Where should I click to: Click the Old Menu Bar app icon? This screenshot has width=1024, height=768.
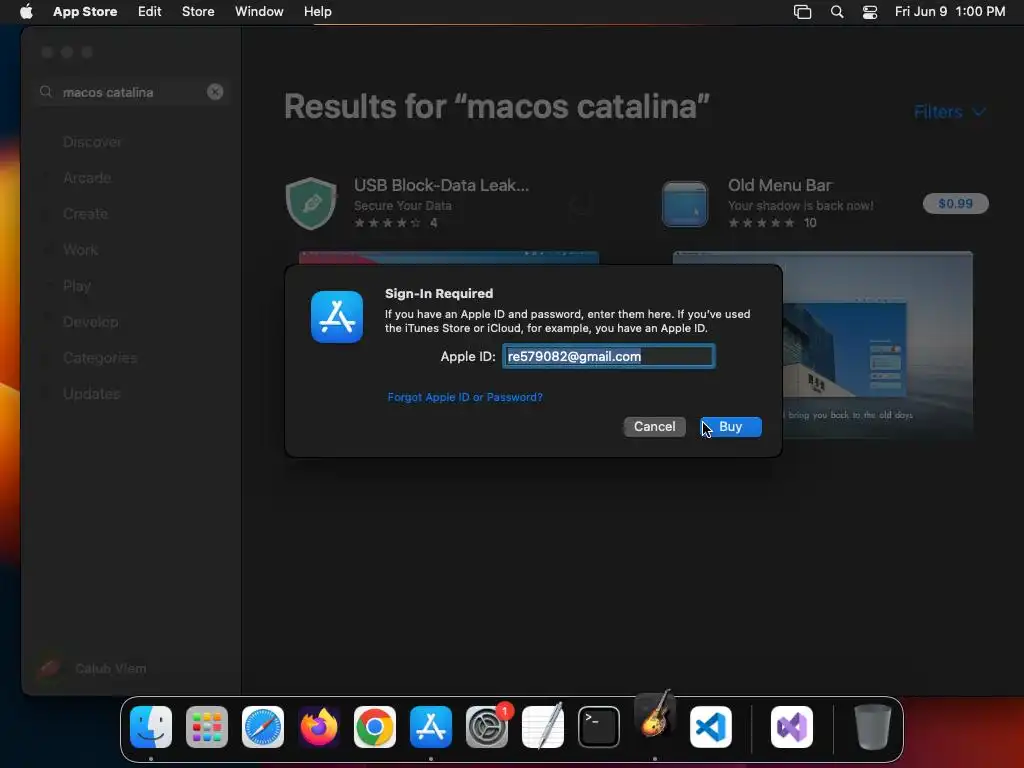pos(684,204)
